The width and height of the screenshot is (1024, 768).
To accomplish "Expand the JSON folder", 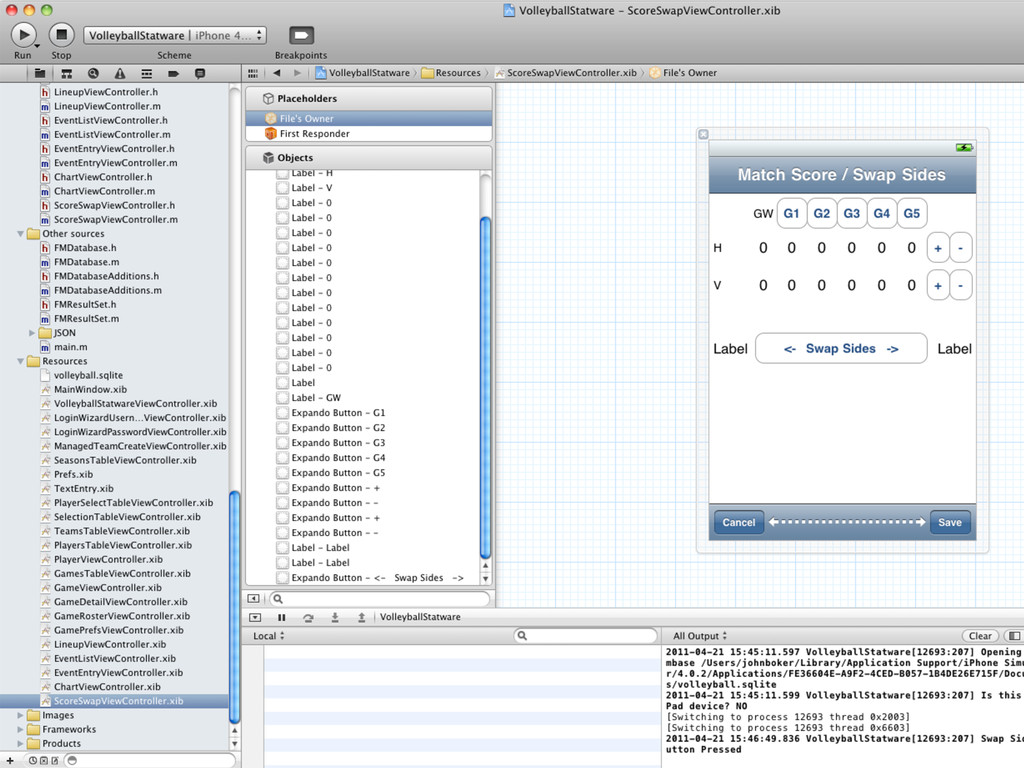I will tap(32, 333).
